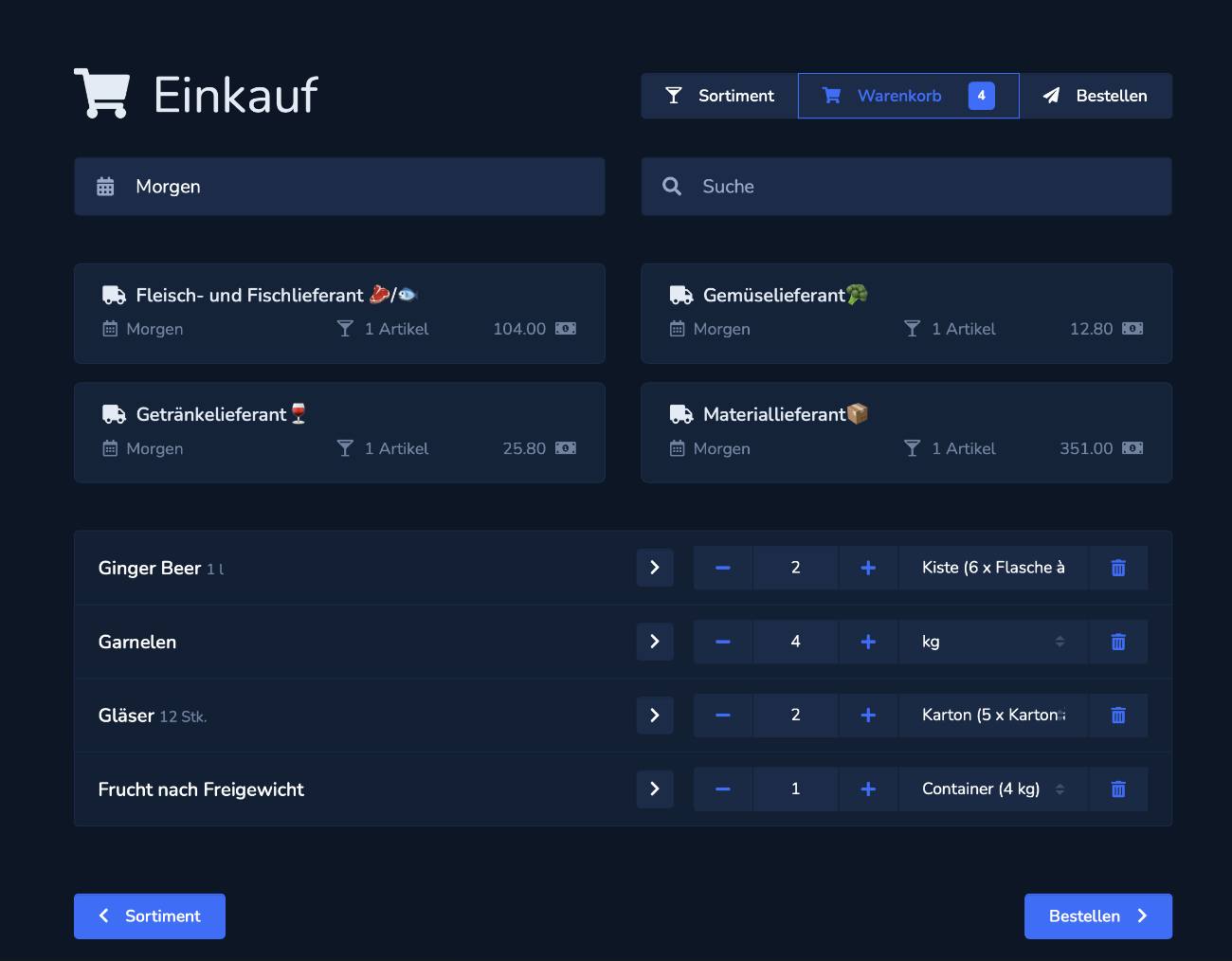Add one more Gläser with plus
Viewport: 1232px width, 961px height.
[868, 716]
